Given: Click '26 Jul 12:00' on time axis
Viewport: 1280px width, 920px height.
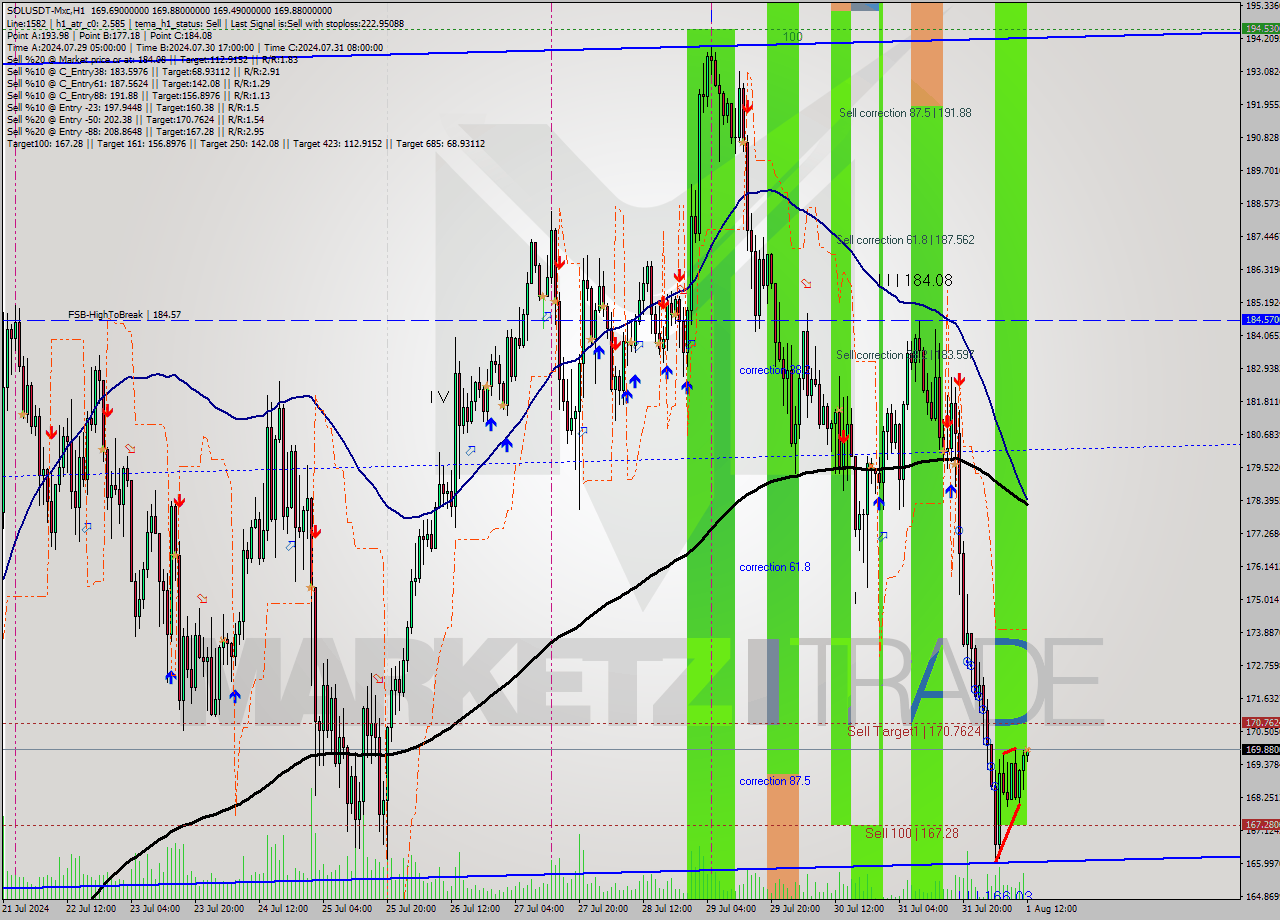Looking at the screenshot, I should 473,909.
